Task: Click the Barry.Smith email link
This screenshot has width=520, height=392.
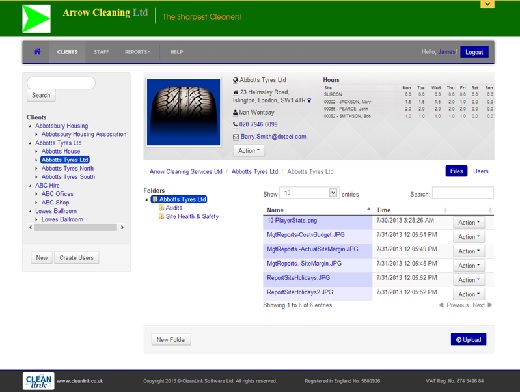Action: [273, 137]
